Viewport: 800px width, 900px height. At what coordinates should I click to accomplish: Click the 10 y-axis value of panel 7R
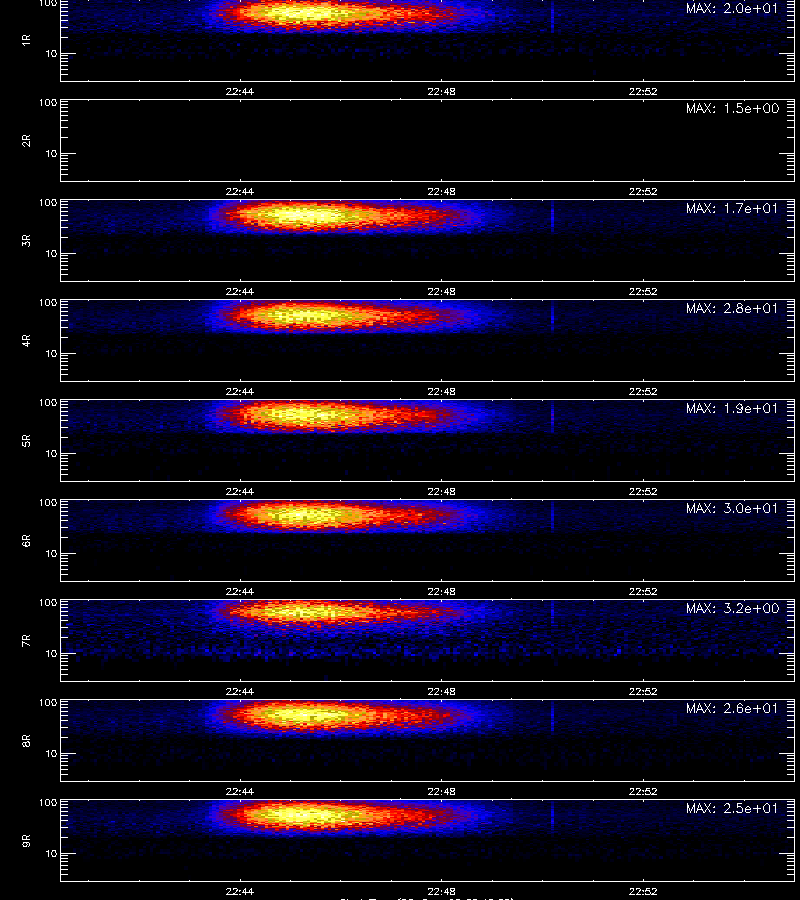click(x=51, y=653)
